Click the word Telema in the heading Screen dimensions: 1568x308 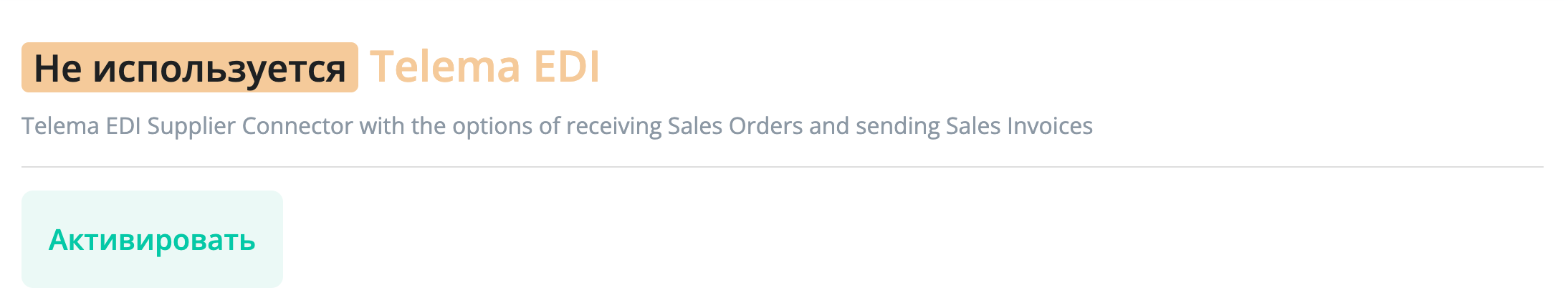(444, 67)
